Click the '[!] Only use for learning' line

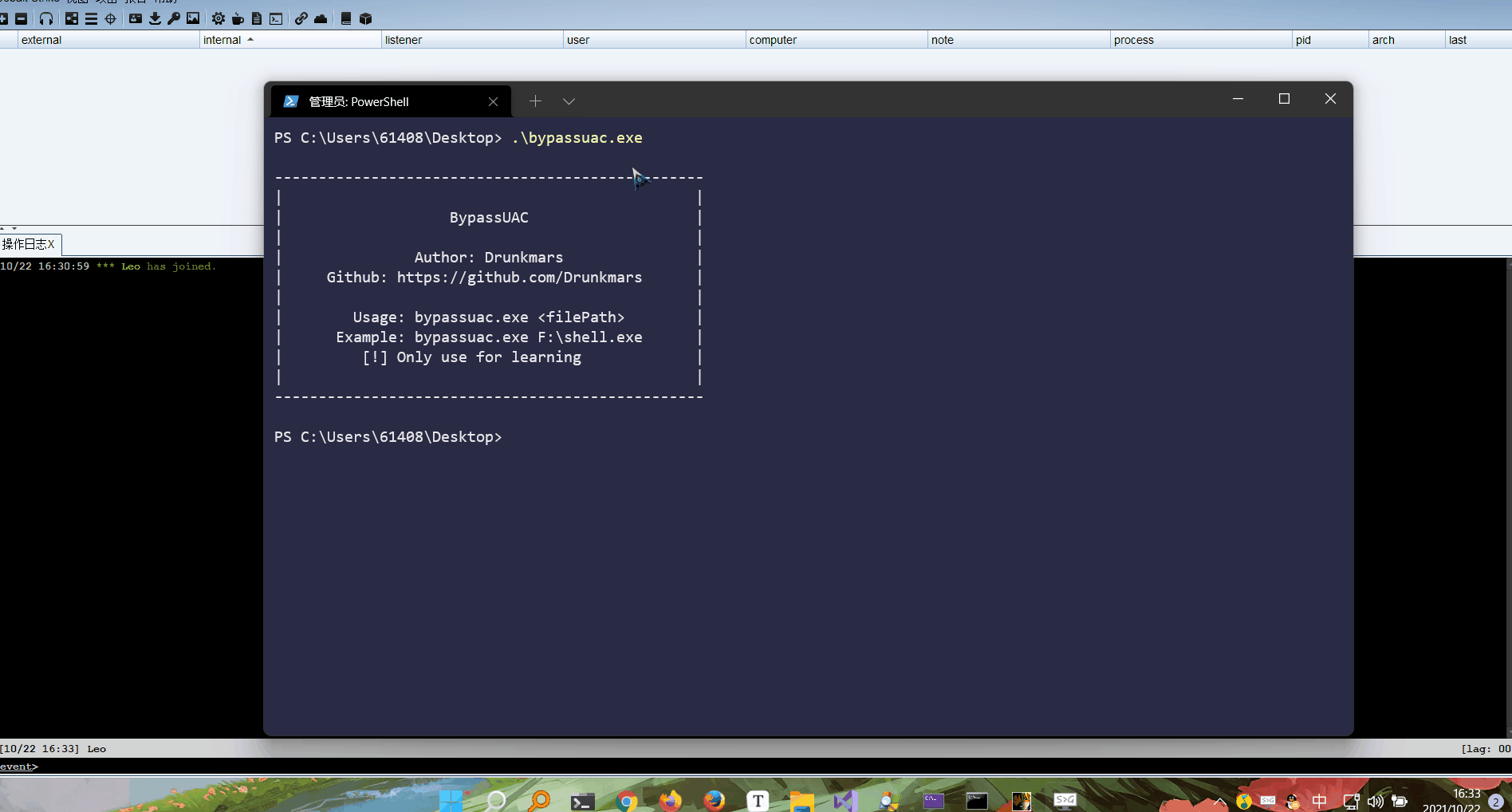click(471, 357)
